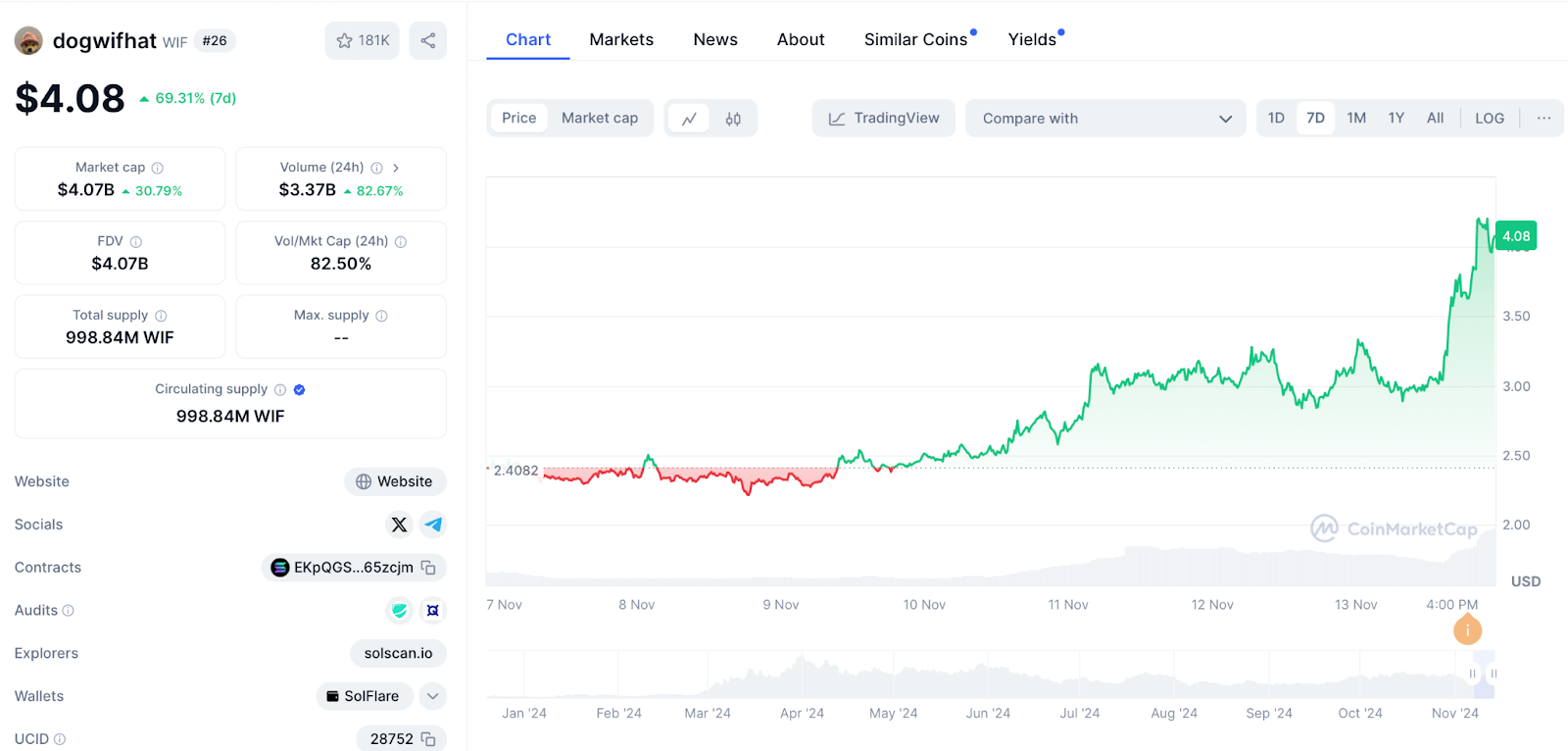Screen dimensions: 1568x751
Task: Click the $4.07B market cap value
Action: (86, 190)
